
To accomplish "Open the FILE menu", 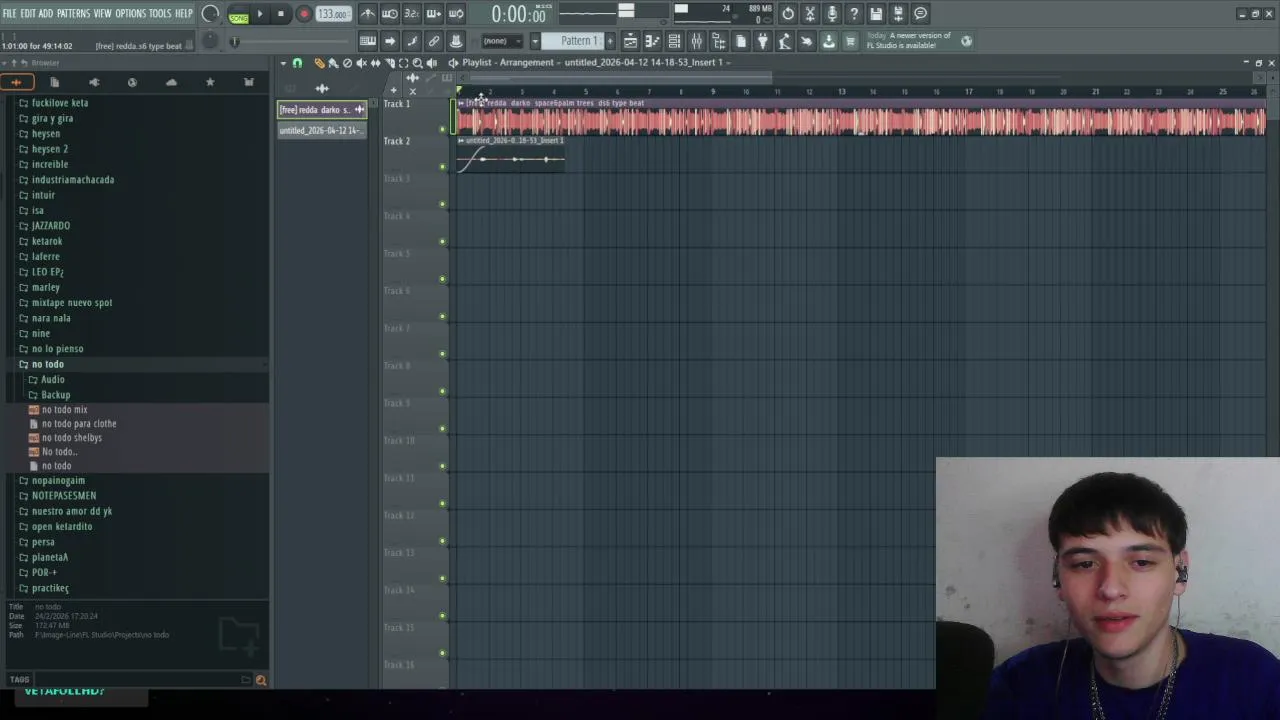I will pos(9,14).
